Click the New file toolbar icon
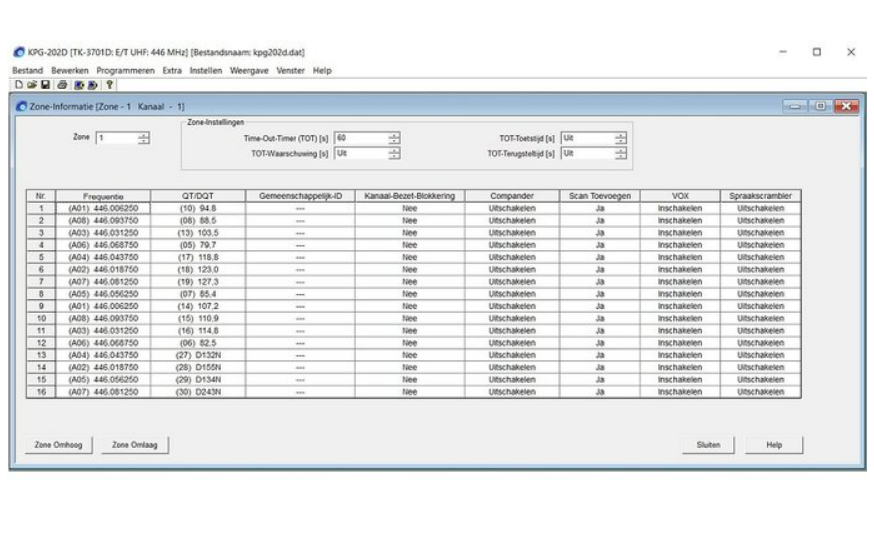874x556 pixels. 17,84
